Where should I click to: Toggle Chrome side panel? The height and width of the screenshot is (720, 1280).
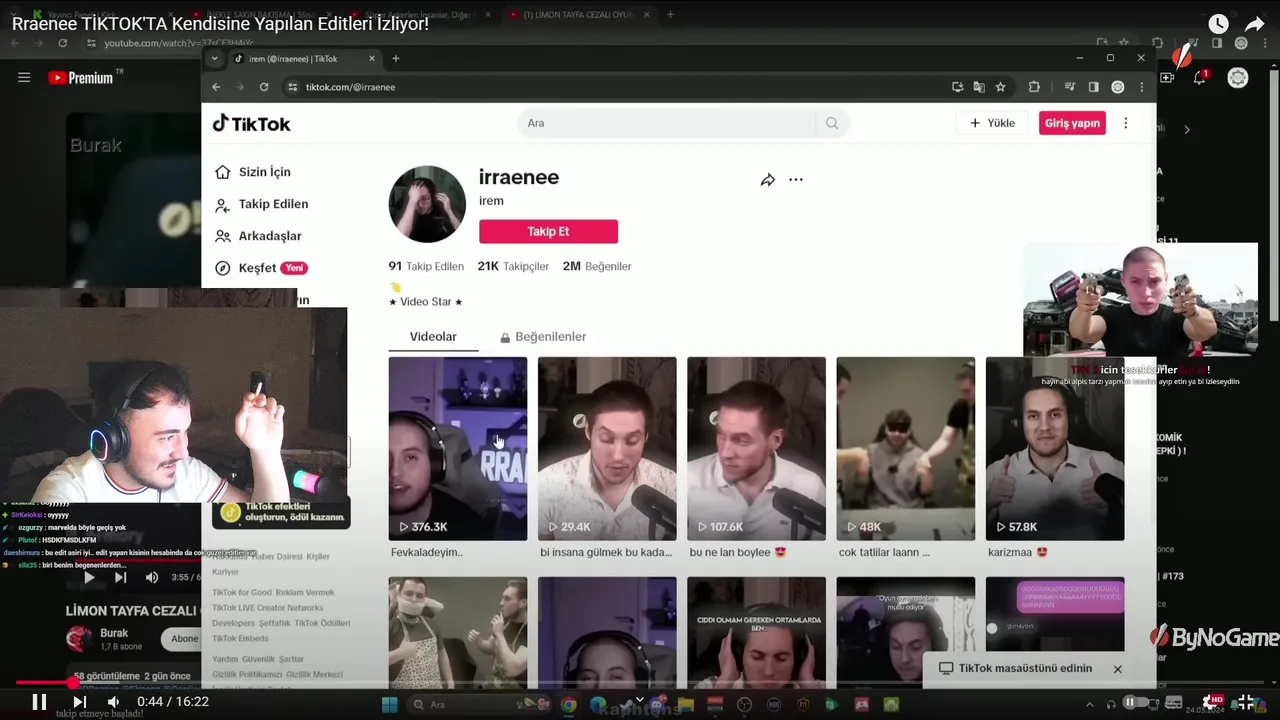click(x=1094, y=87)
